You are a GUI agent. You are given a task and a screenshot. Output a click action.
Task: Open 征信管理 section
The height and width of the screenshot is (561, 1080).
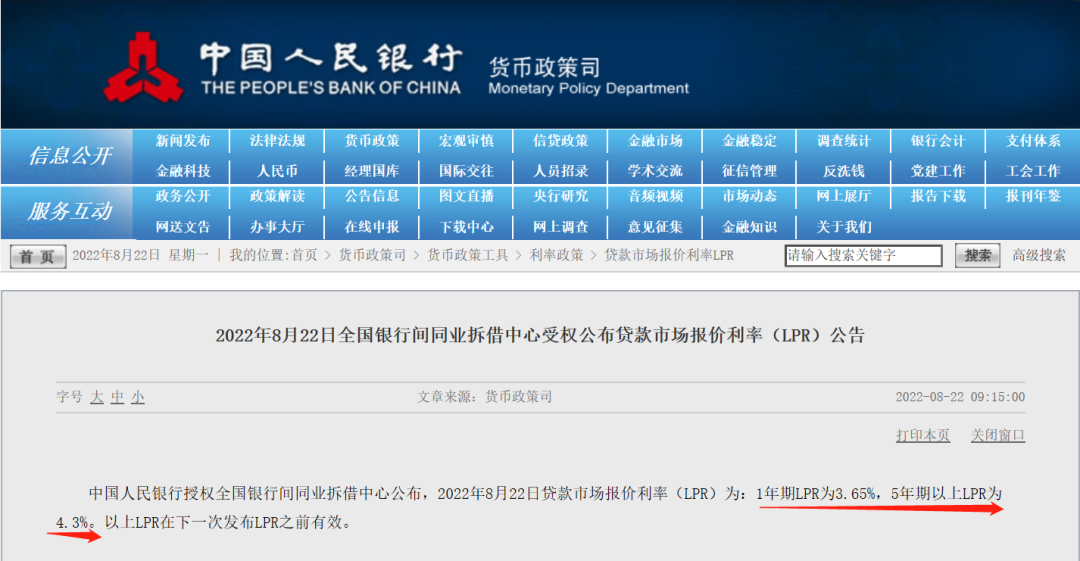pos(749,171)
